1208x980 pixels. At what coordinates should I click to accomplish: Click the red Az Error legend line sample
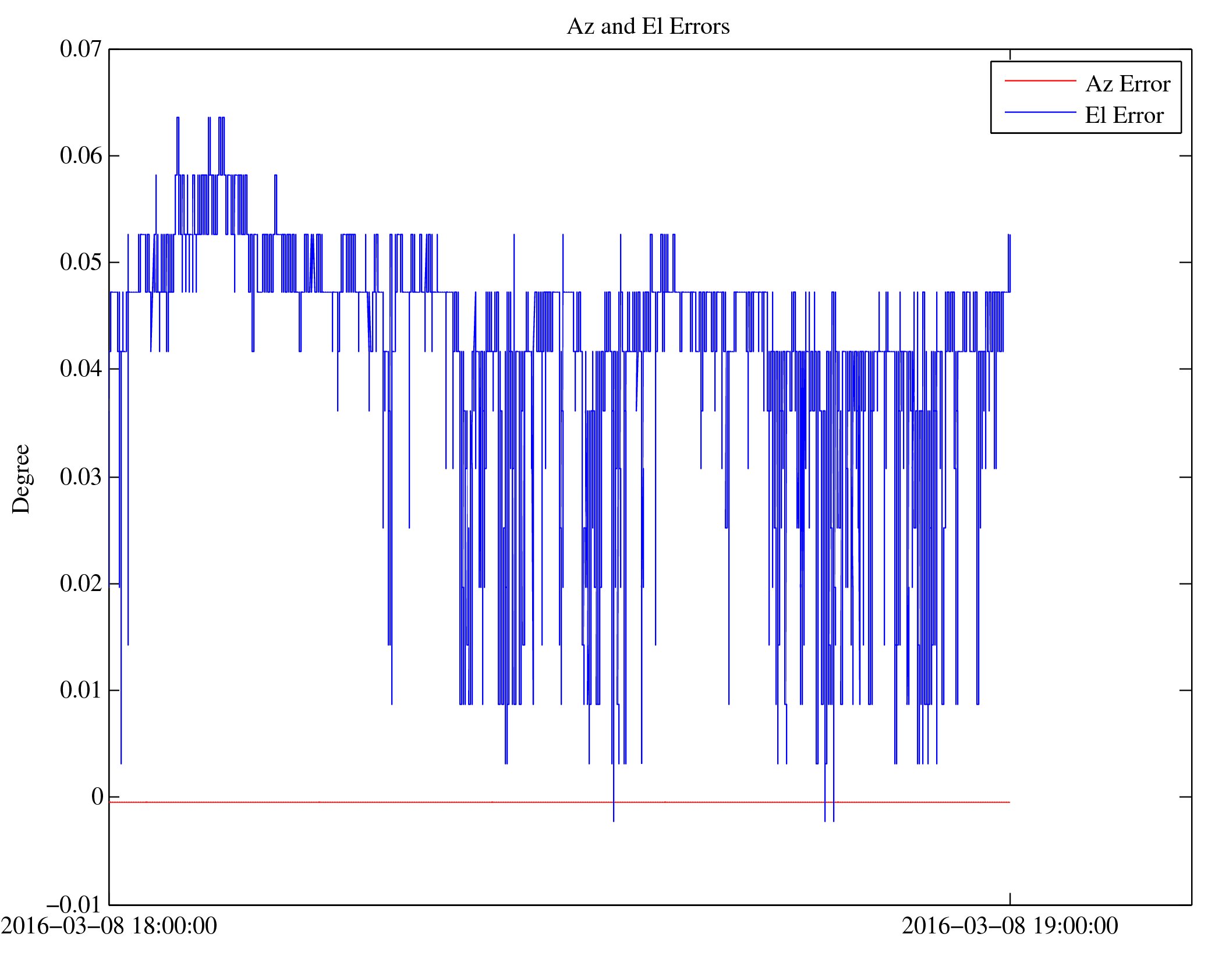(1040, 81)
